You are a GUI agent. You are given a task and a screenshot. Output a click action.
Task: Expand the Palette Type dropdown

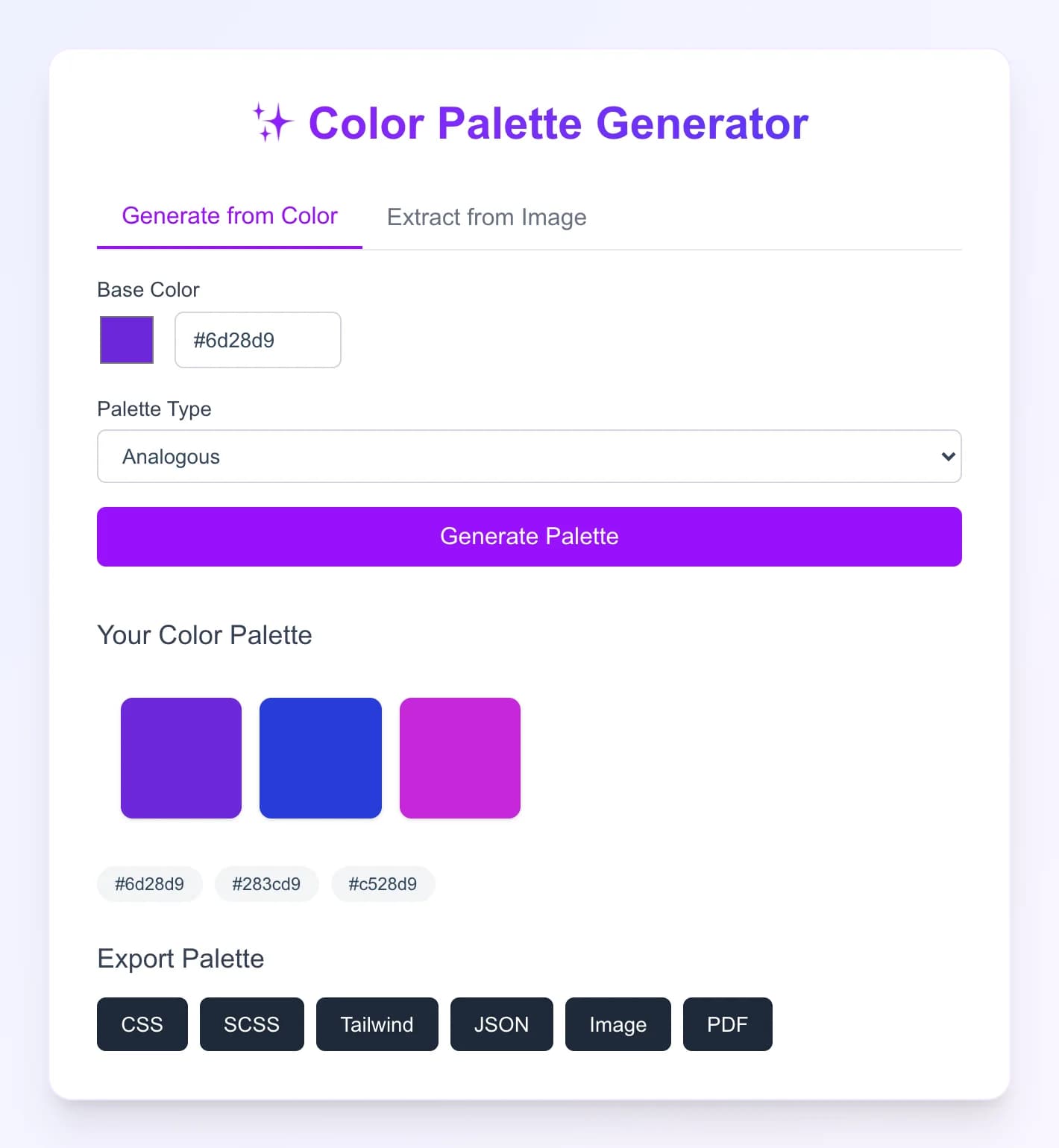pyautogui.click(x=529, y=456)
